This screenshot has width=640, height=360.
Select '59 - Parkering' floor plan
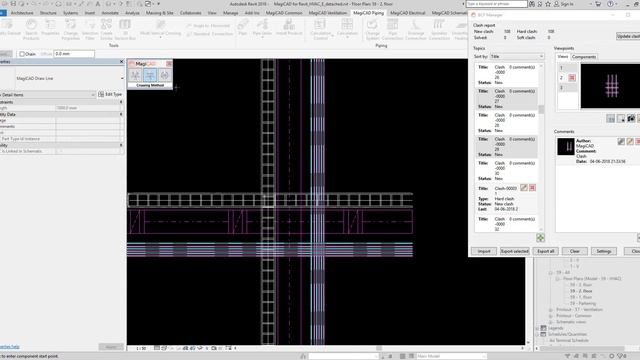582,303
